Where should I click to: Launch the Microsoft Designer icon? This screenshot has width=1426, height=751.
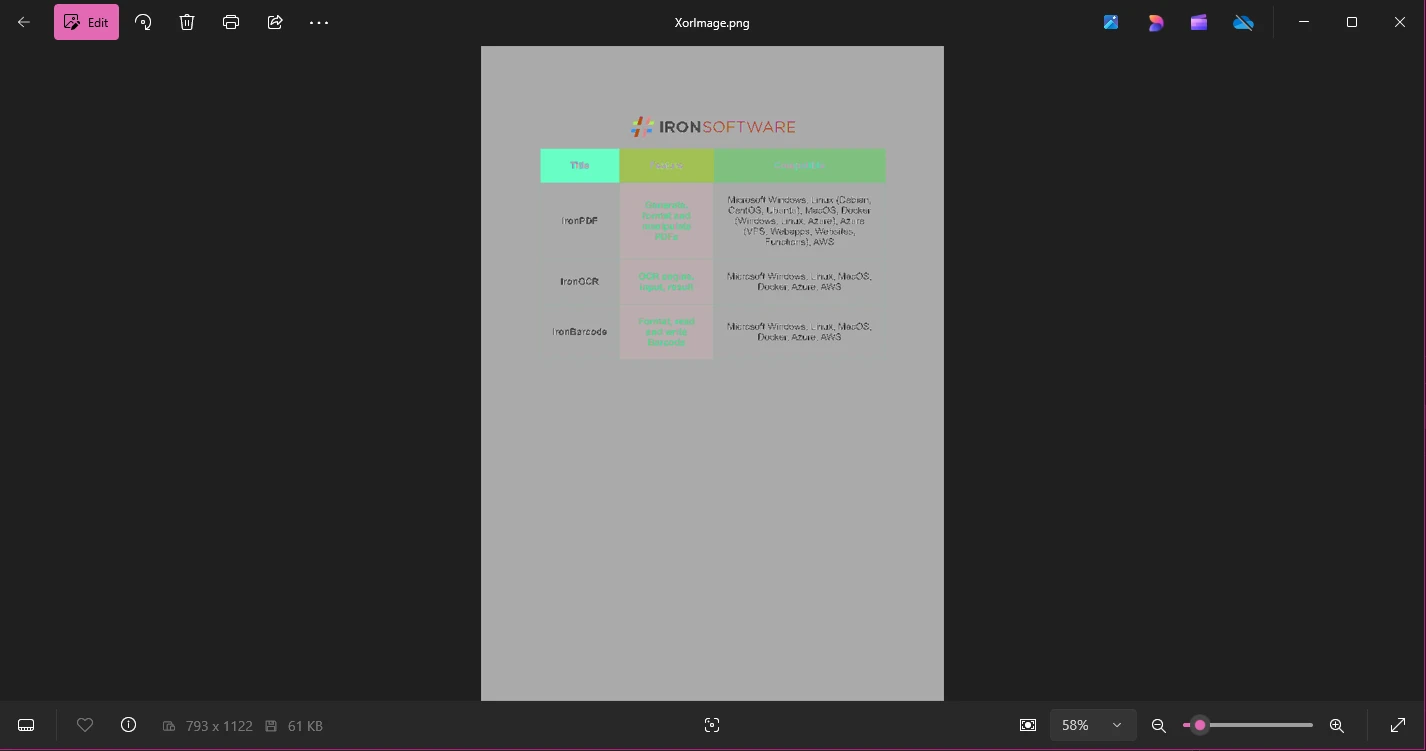(1155, 22)
